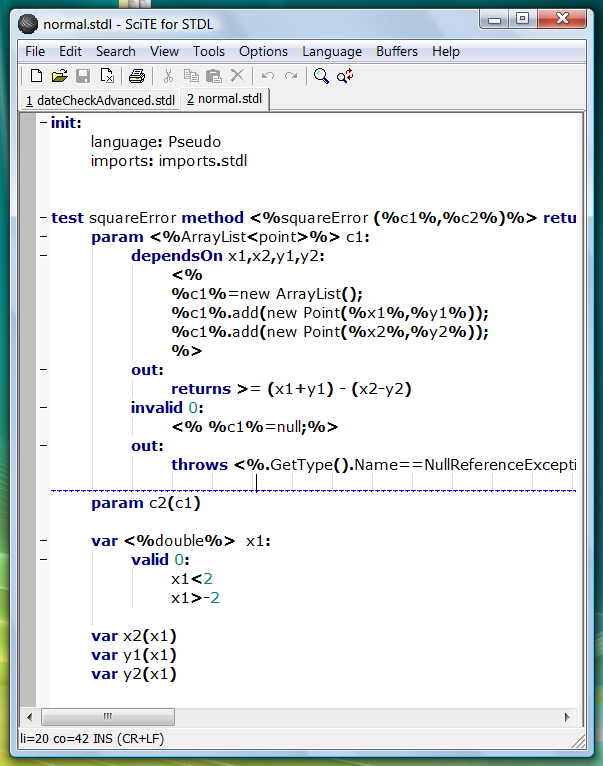Screen dimensions: 603x766
Task: Click the line containing 'Point(%x1%,%y1%)'
Action: pyautogui.click(x=329, y=313)
